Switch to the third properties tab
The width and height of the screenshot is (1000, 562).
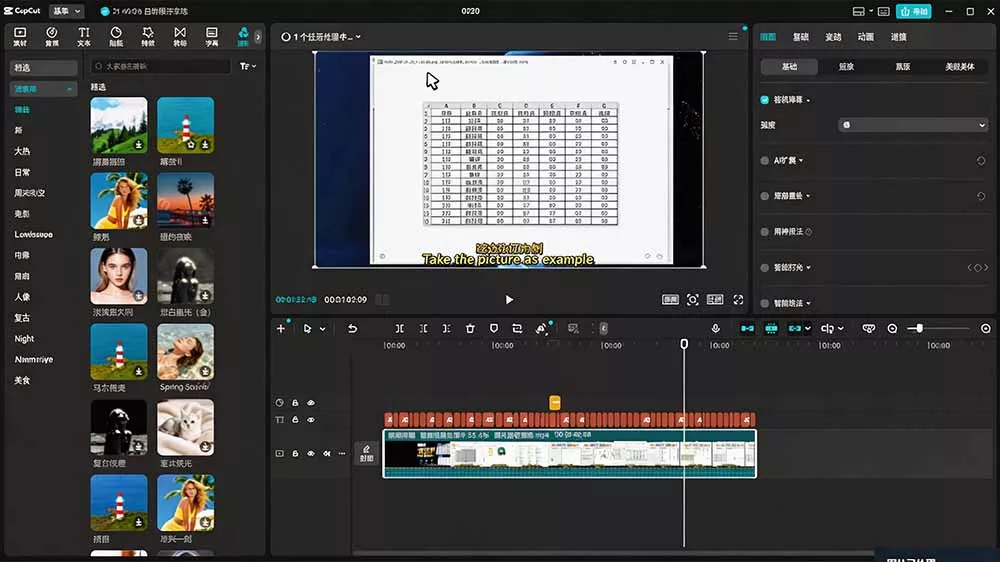[833, 37]
